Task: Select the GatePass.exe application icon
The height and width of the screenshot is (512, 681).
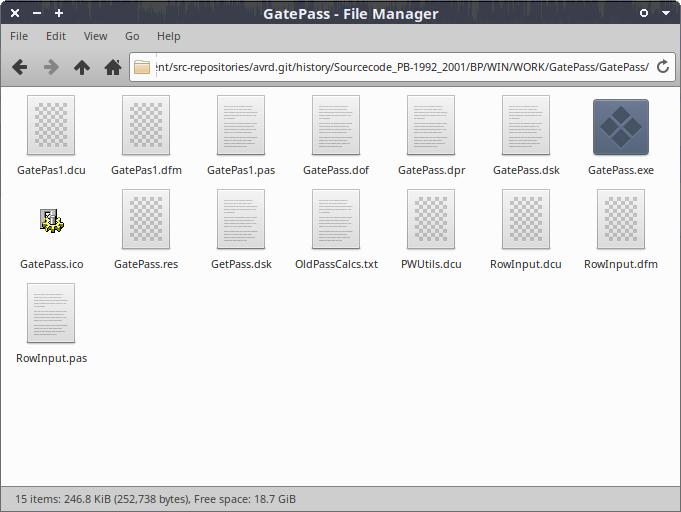Action: coord(620,127)
